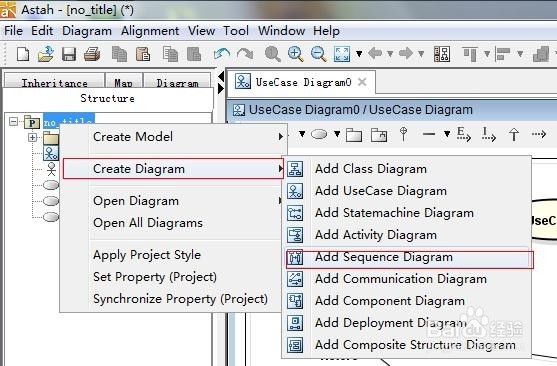Choose Add Communication Diagram

tap(407, 279)
